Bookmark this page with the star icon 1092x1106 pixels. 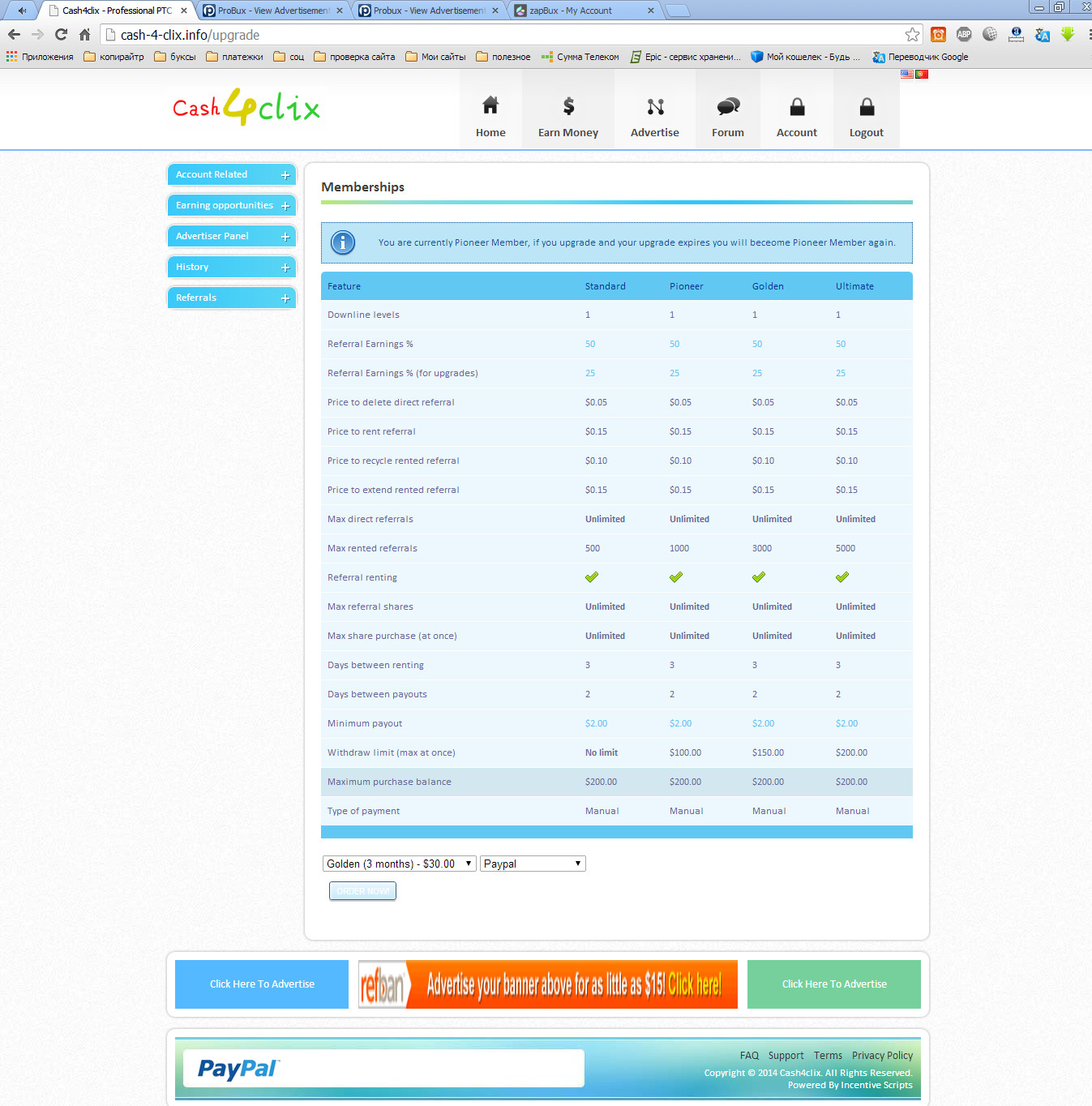coord(912,35)
